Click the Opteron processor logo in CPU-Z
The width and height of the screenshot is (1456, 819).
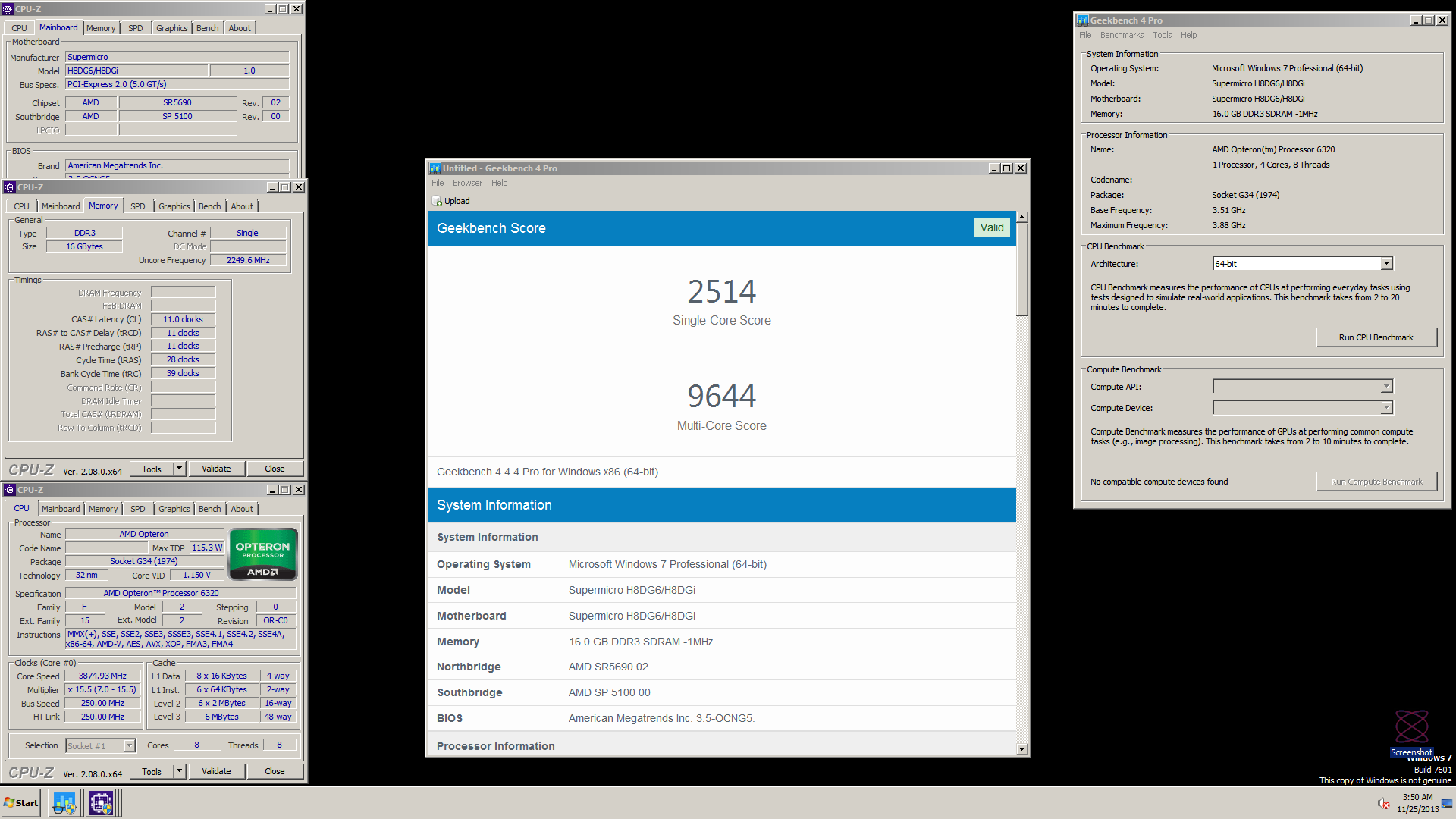pyautogui.click(x=262, y=554)
